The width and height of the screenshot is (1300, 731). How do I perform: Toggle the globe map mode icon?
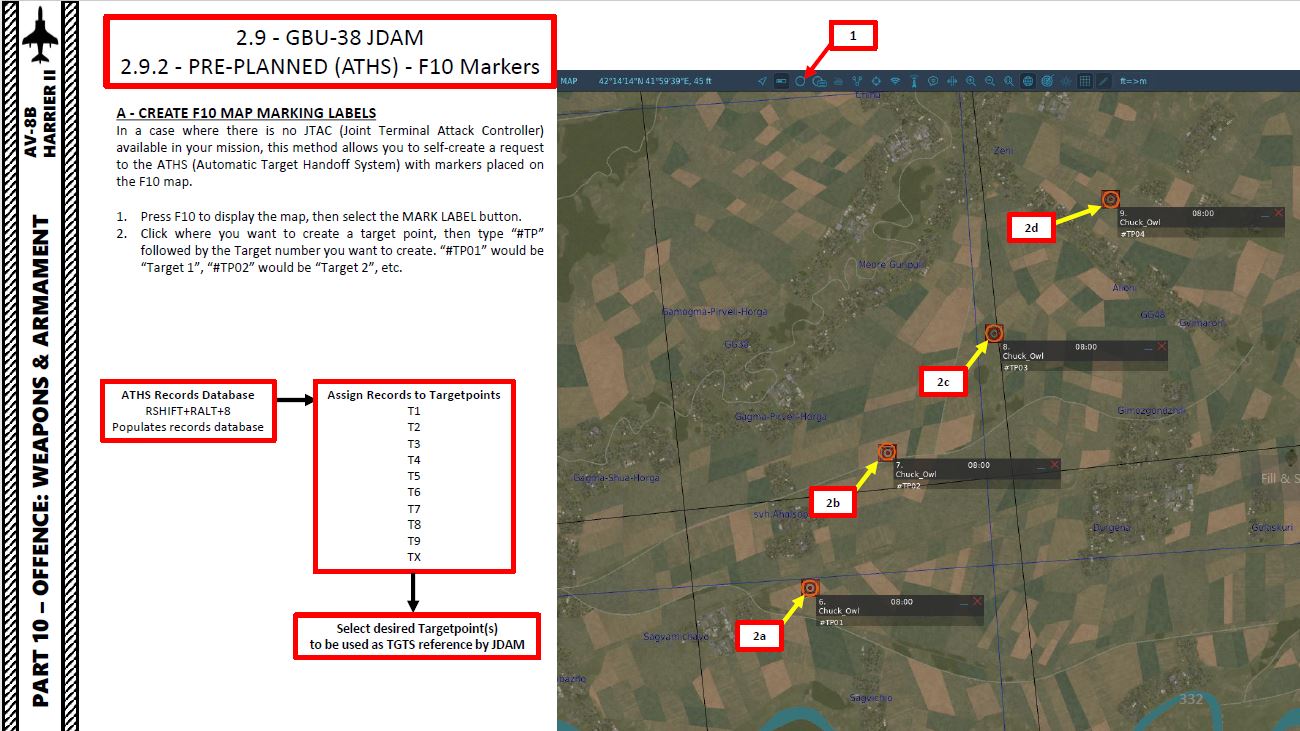click(1027, 81)
